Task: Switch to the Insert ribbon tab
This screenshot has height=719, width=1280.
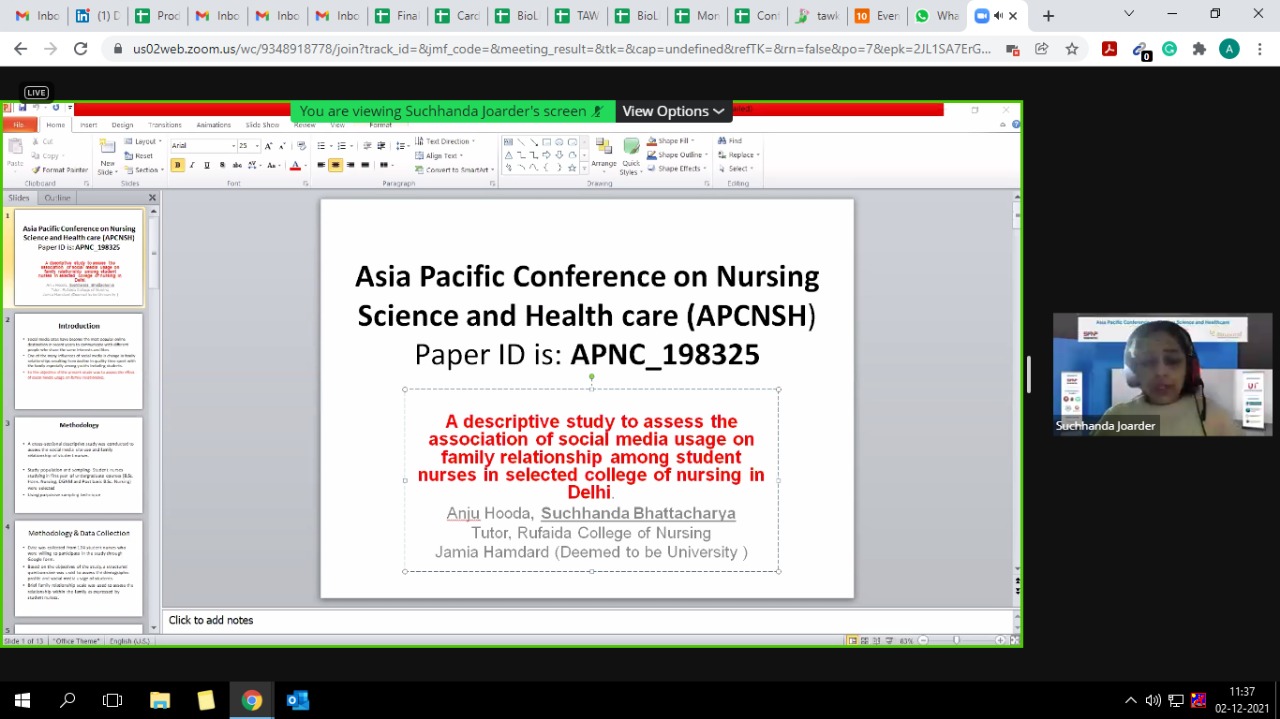Action: [x=89, y=125]
